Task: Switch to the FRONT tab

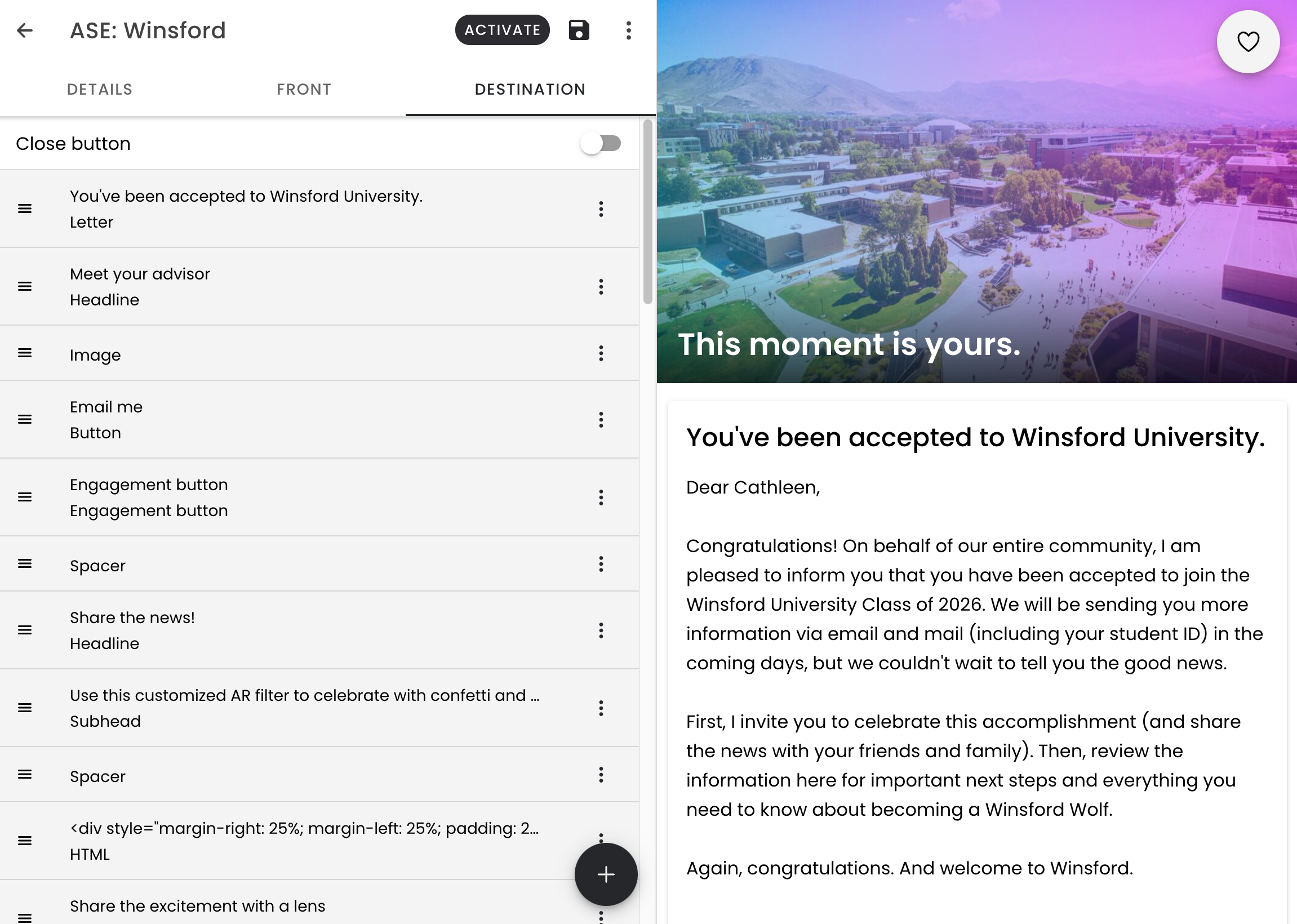Action: click(304, 90)
